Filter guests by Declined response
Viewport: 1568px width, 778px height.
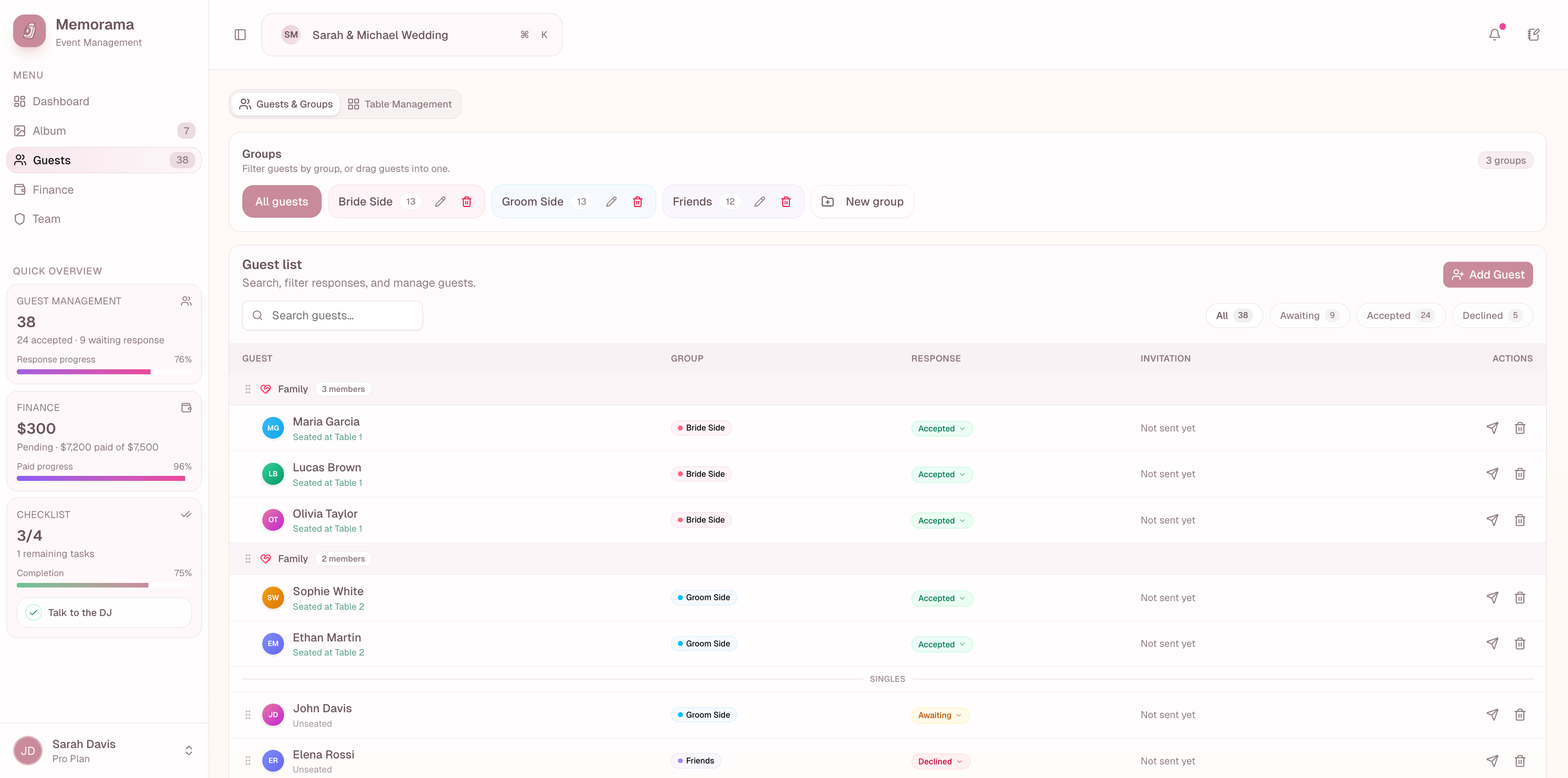[1492, 315]
